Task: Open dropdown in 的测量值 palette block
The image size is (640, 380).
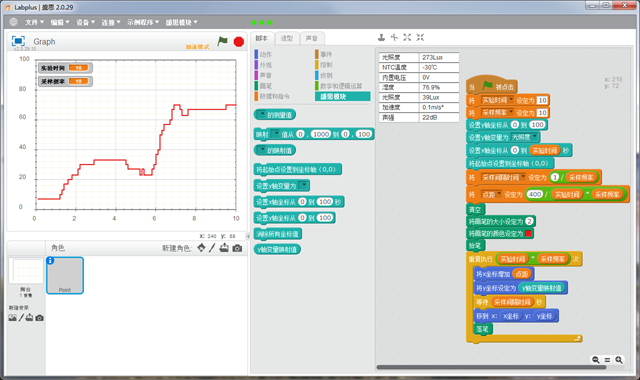Action: click(262, 115)
